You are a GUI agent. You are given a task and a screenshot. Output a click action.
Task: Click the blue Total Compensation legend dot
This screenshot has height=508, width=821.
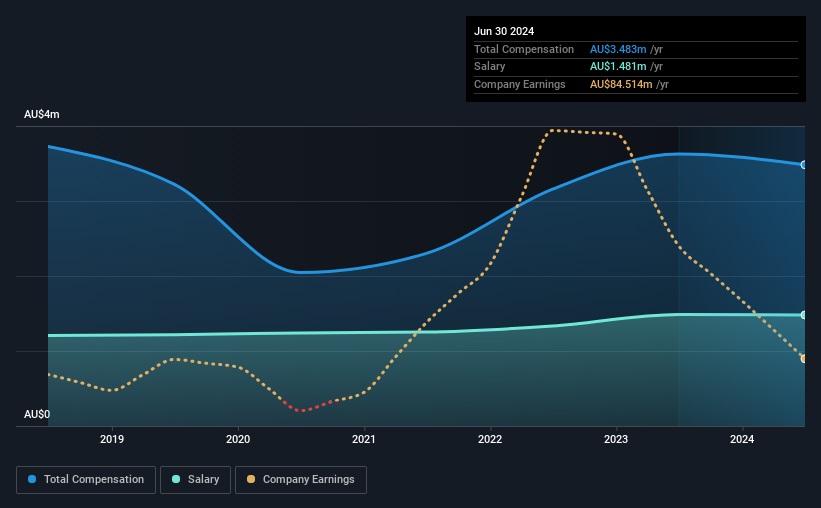32,479
